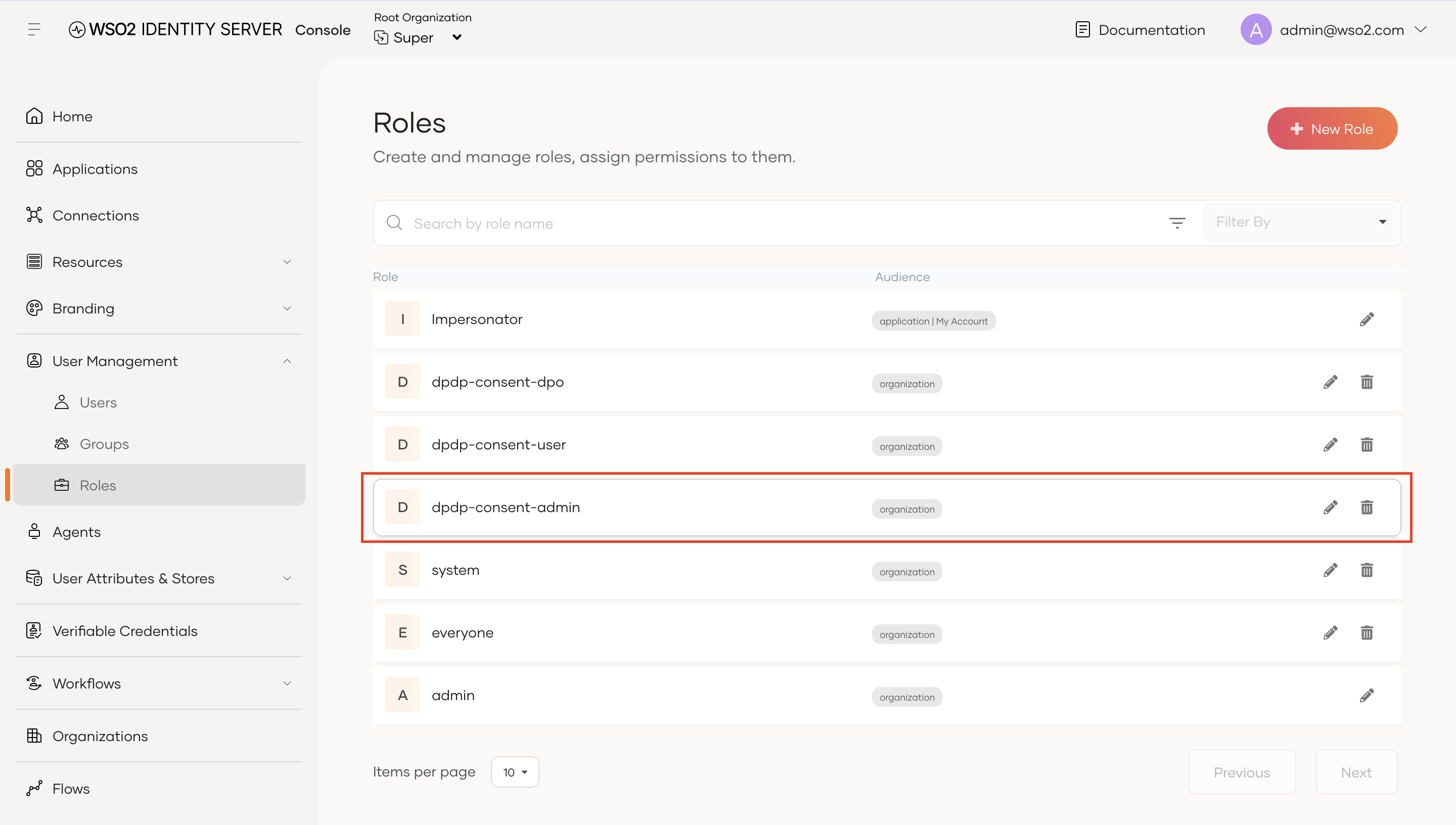Click the dpdp-consent-dpo role name
The height and width of the screenshot is (825, 1456).
pos(497,383)
